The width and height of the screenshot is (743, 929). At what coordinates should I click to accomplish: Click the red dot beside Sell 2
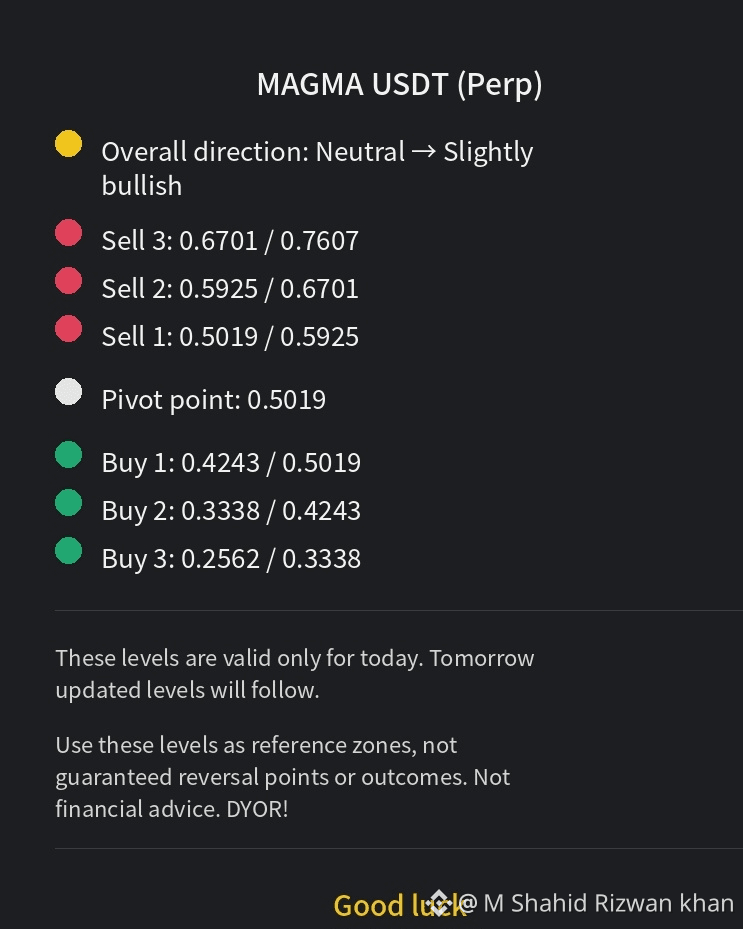68,280
